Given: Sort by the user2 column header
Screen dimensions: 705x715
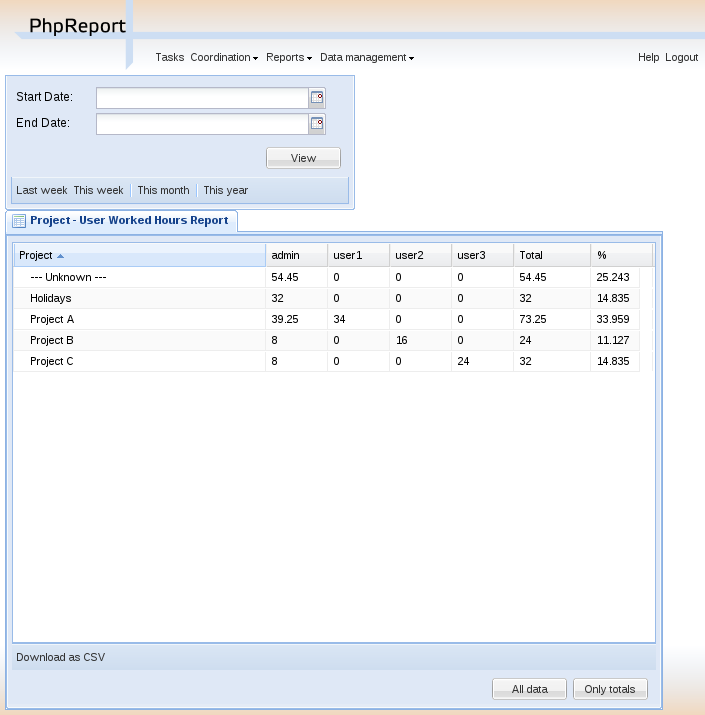Looking at the screenshot, I should pyautogui.click(x=420, y=255).
